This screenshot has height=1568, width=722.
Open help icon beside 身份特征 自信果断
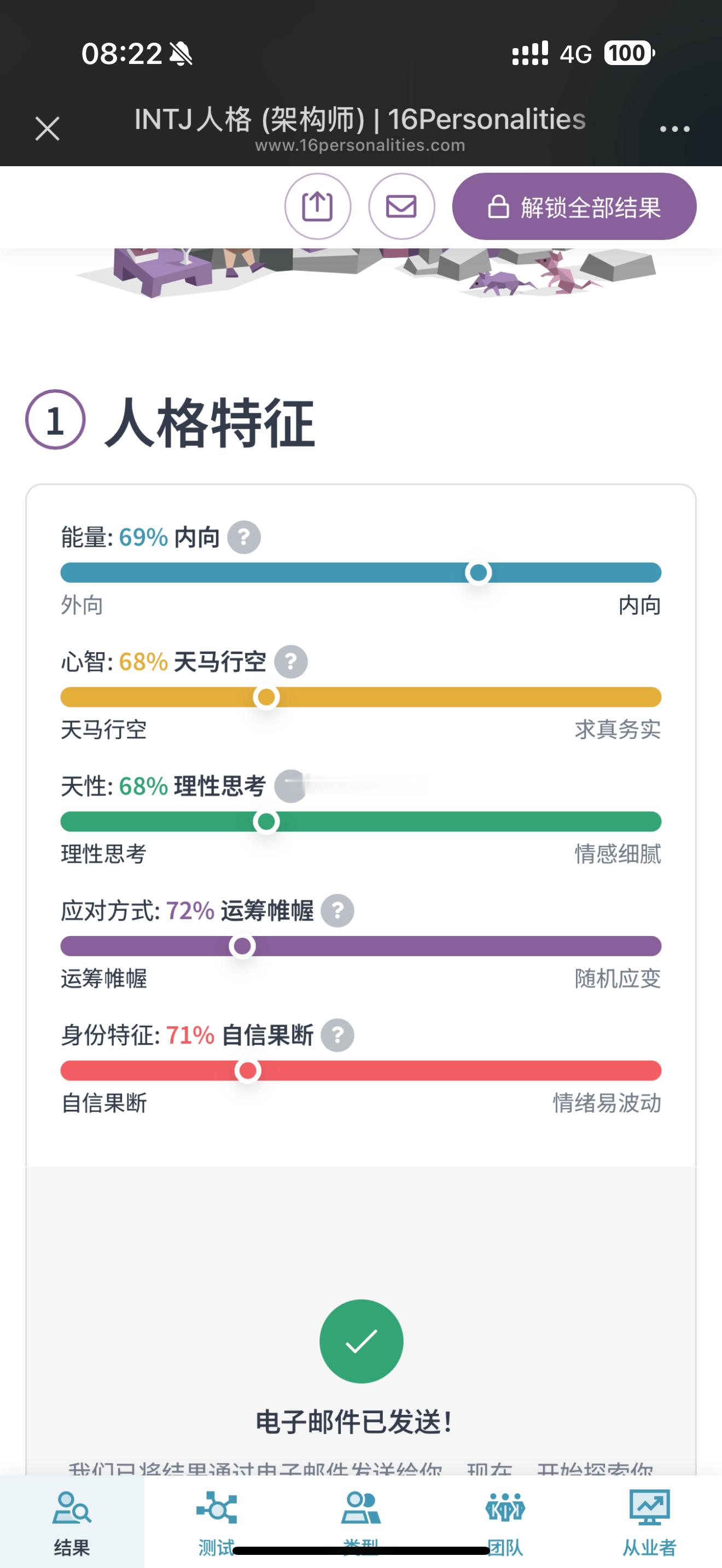[x=338, y=1035]
